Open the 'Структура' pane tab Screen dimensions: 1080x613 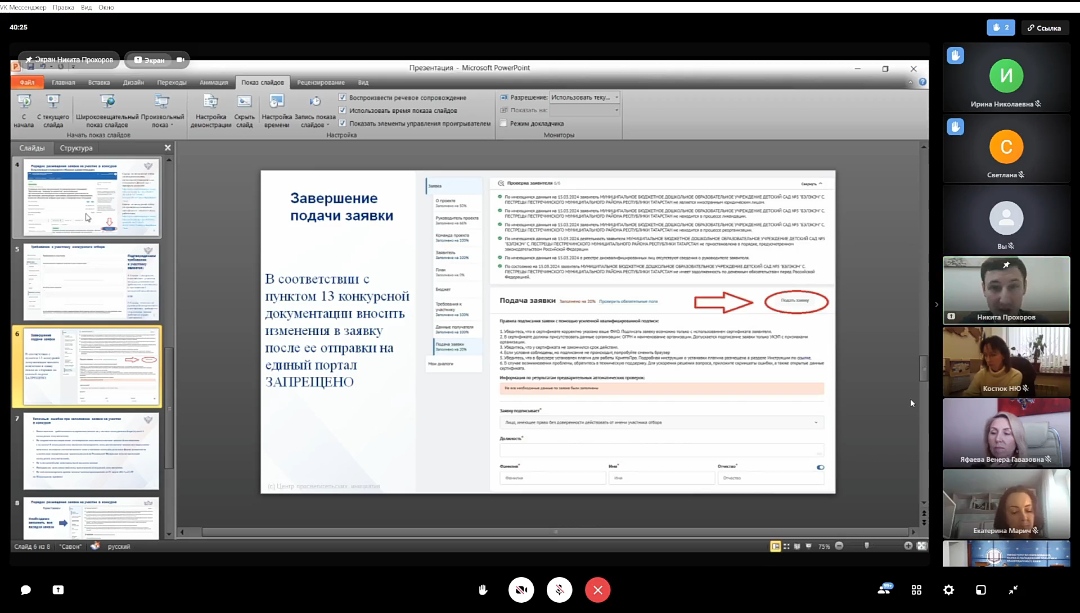pyautogui.click(x=76, y=148)
